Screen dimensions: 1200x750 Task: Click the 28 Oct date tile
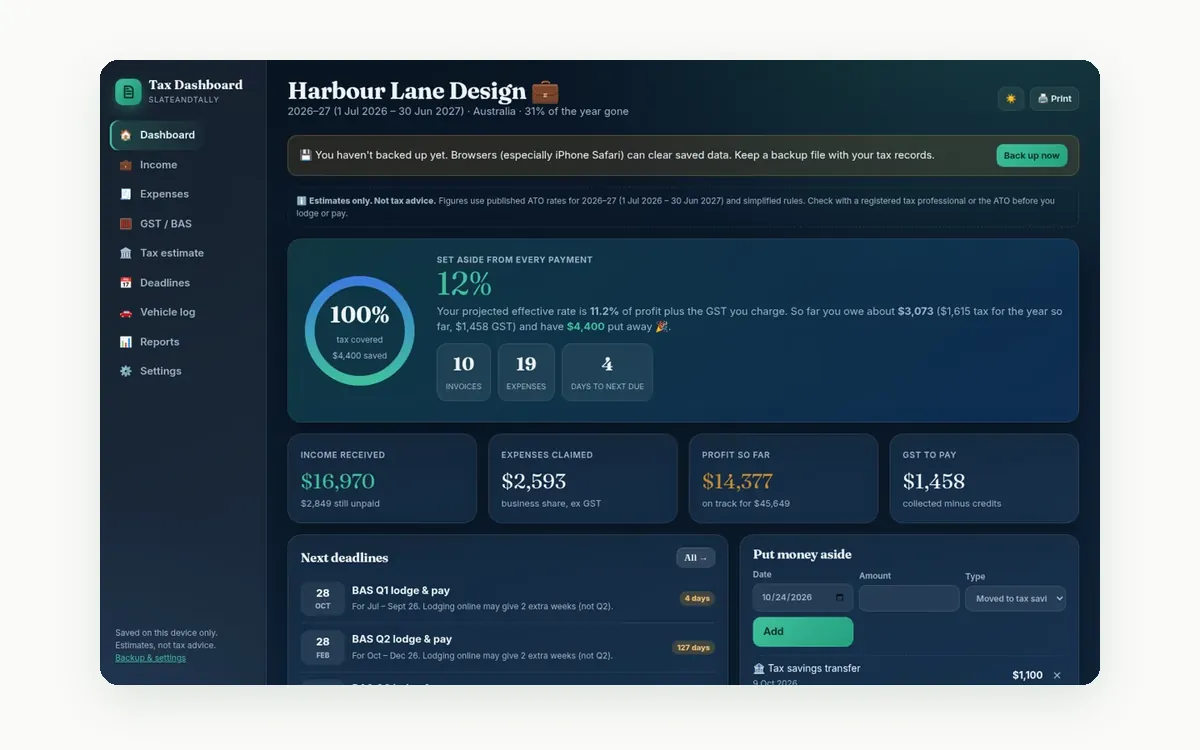point(323,599)
